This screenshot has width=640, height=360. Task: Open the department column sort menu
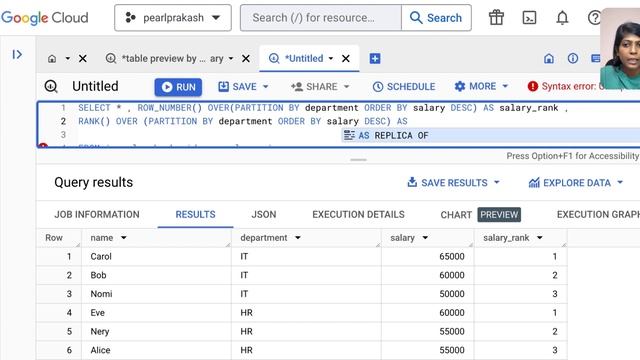click(298, 238)
